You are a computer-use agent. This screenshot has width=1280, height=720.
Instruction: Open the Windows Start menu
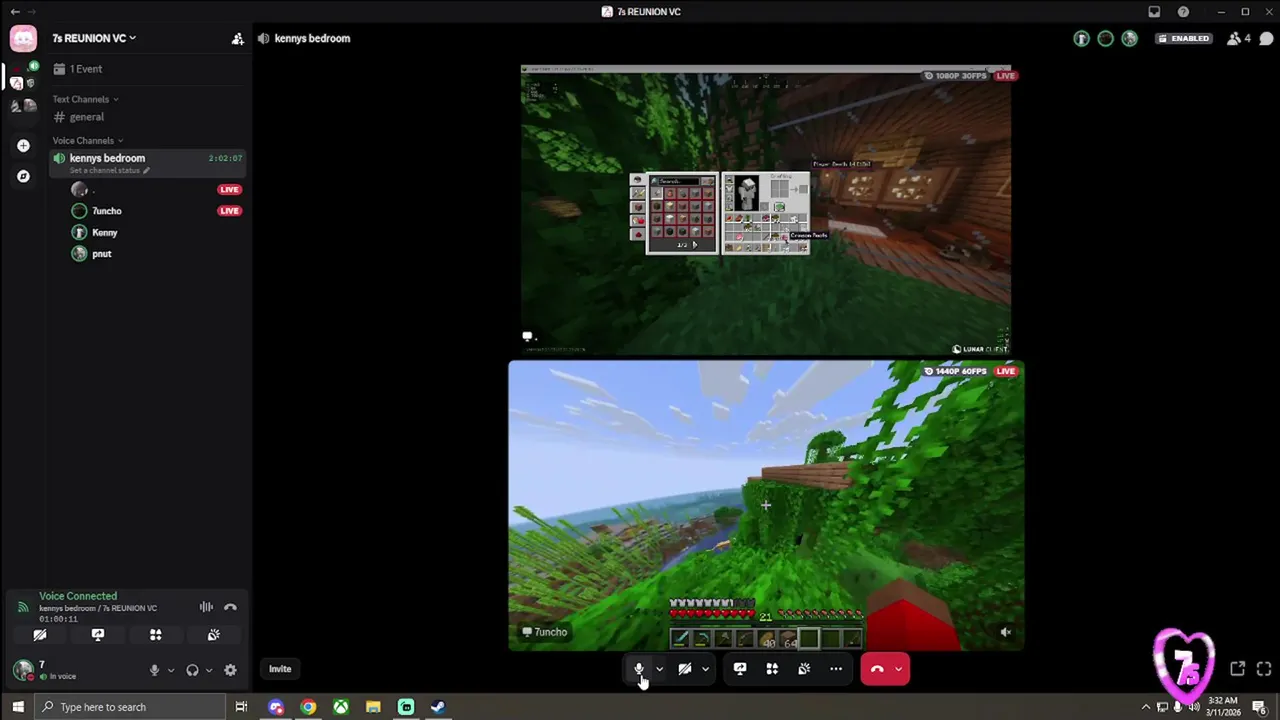coord(17,707)
